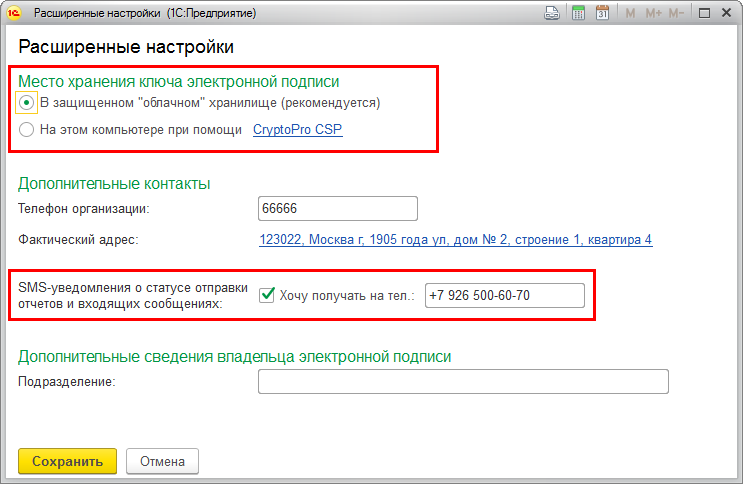This screenshot has width=743, height=484.
Task: Open the CryptoPro CSP link
Action: 297,130
